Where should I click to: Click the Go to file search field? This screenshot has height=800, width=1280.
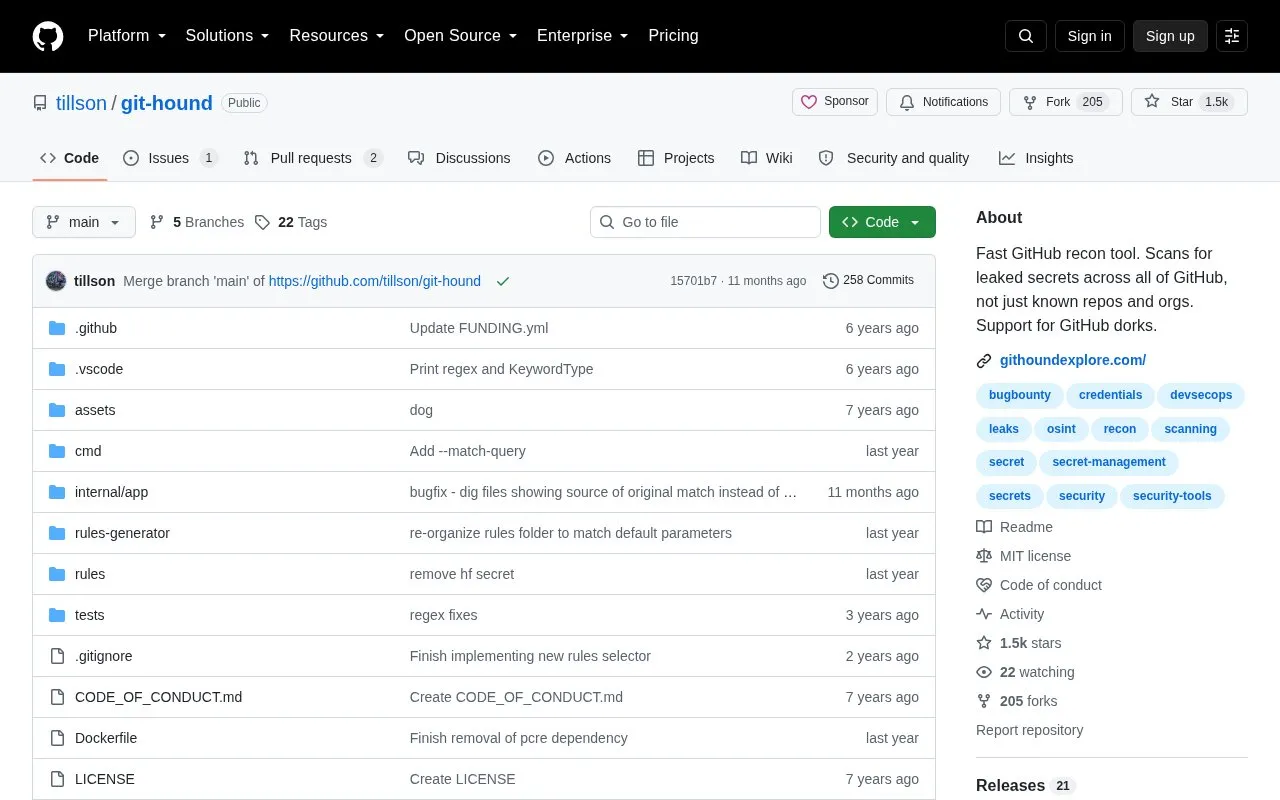click(x=705, y=222)
